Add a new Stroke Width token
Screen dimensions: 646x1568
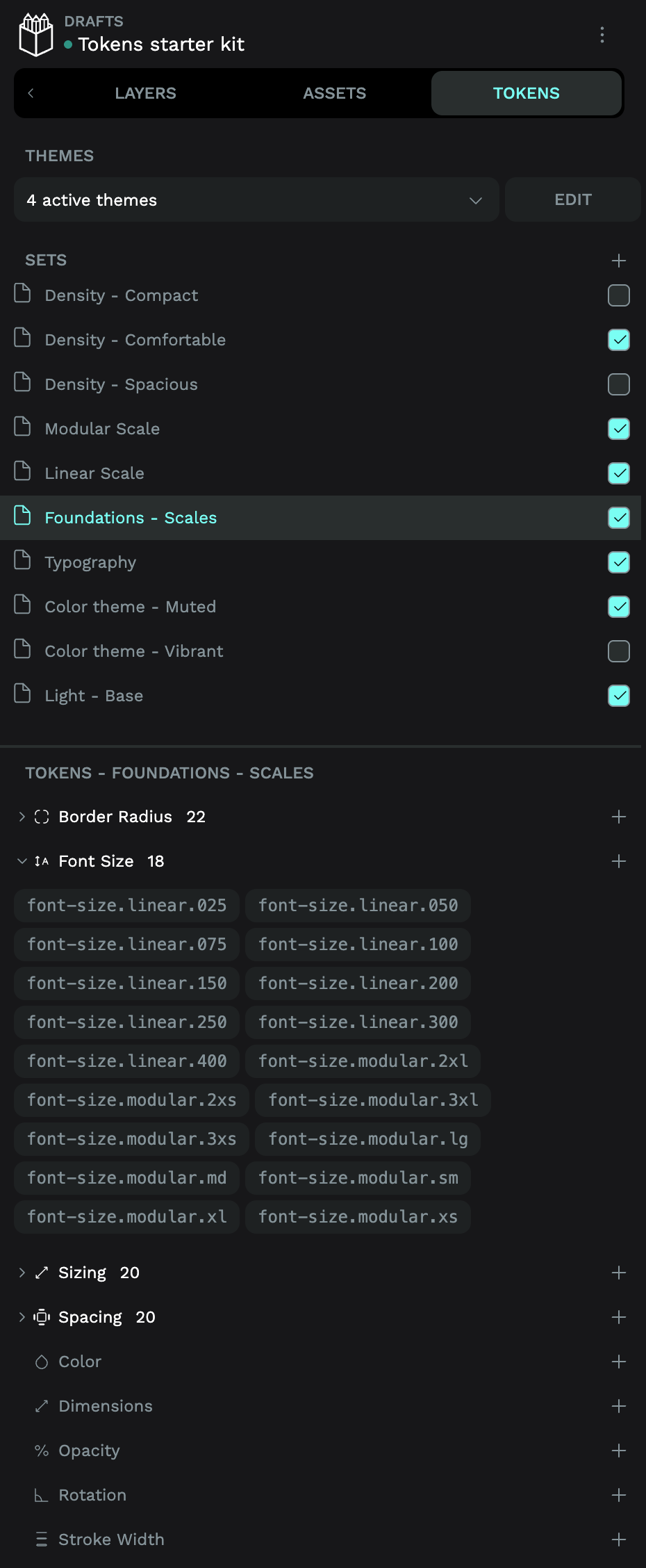coord(618,1540)
